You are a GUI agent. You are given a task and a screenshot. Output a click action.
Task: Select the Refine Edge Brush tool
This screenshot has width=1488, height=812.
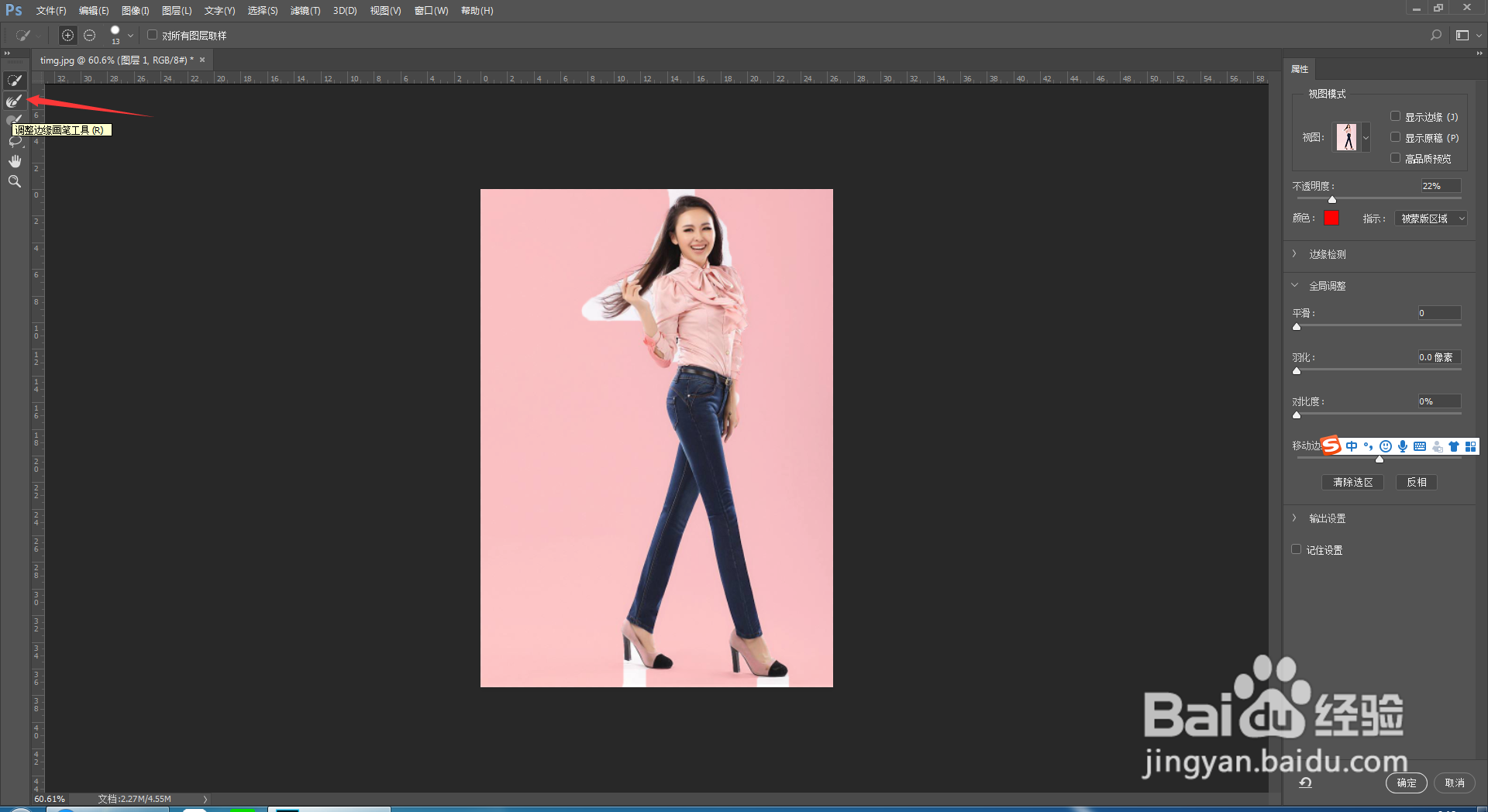pyautogui.click(x=14, y=101)
